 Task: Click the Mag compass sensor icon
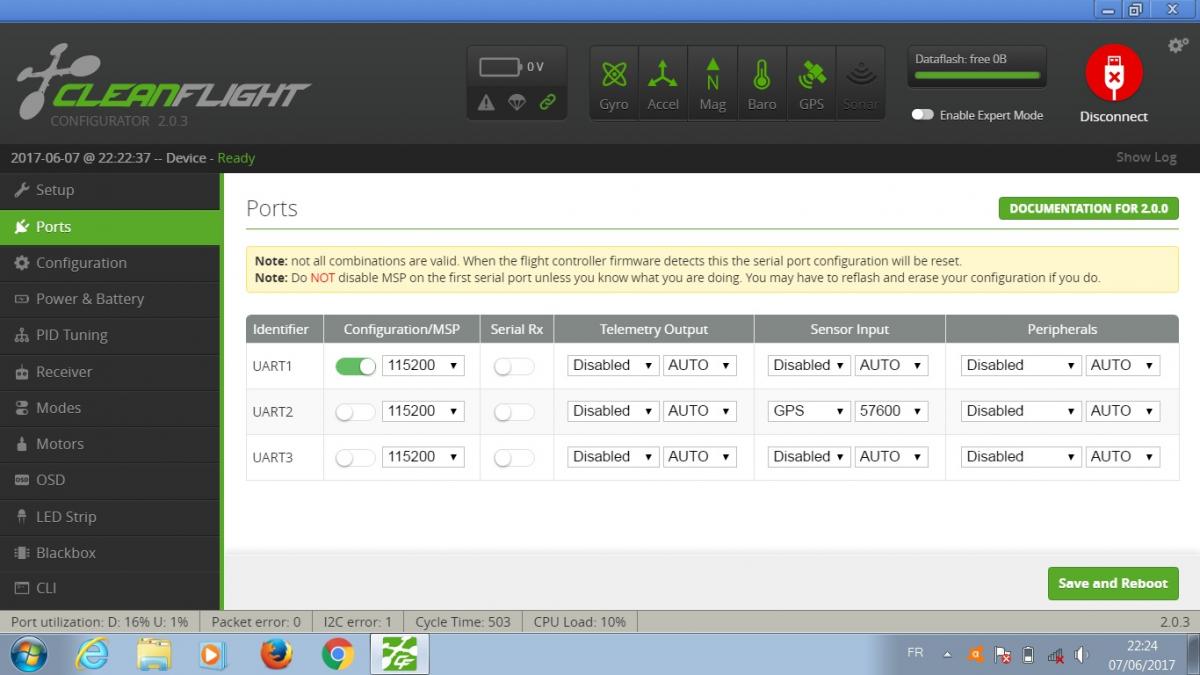pos(712,76)
